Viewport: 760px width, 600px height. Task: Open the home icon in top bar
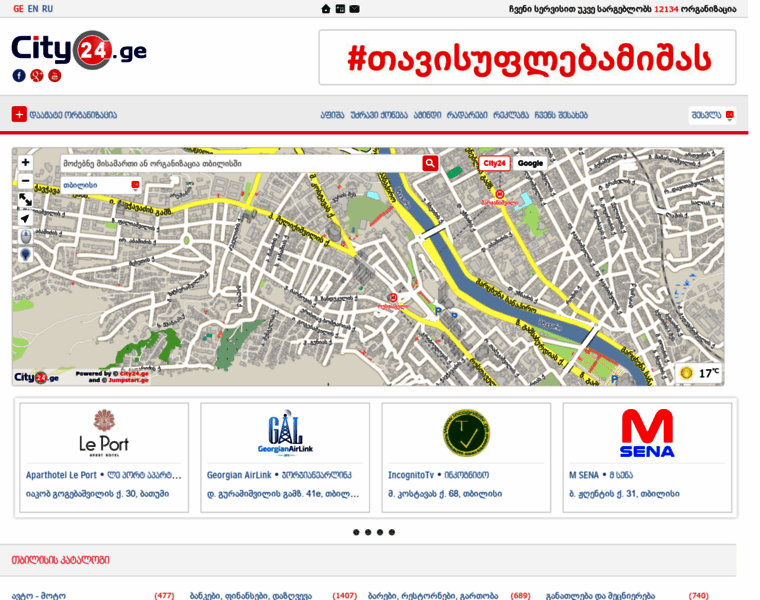tap(326, 9)
